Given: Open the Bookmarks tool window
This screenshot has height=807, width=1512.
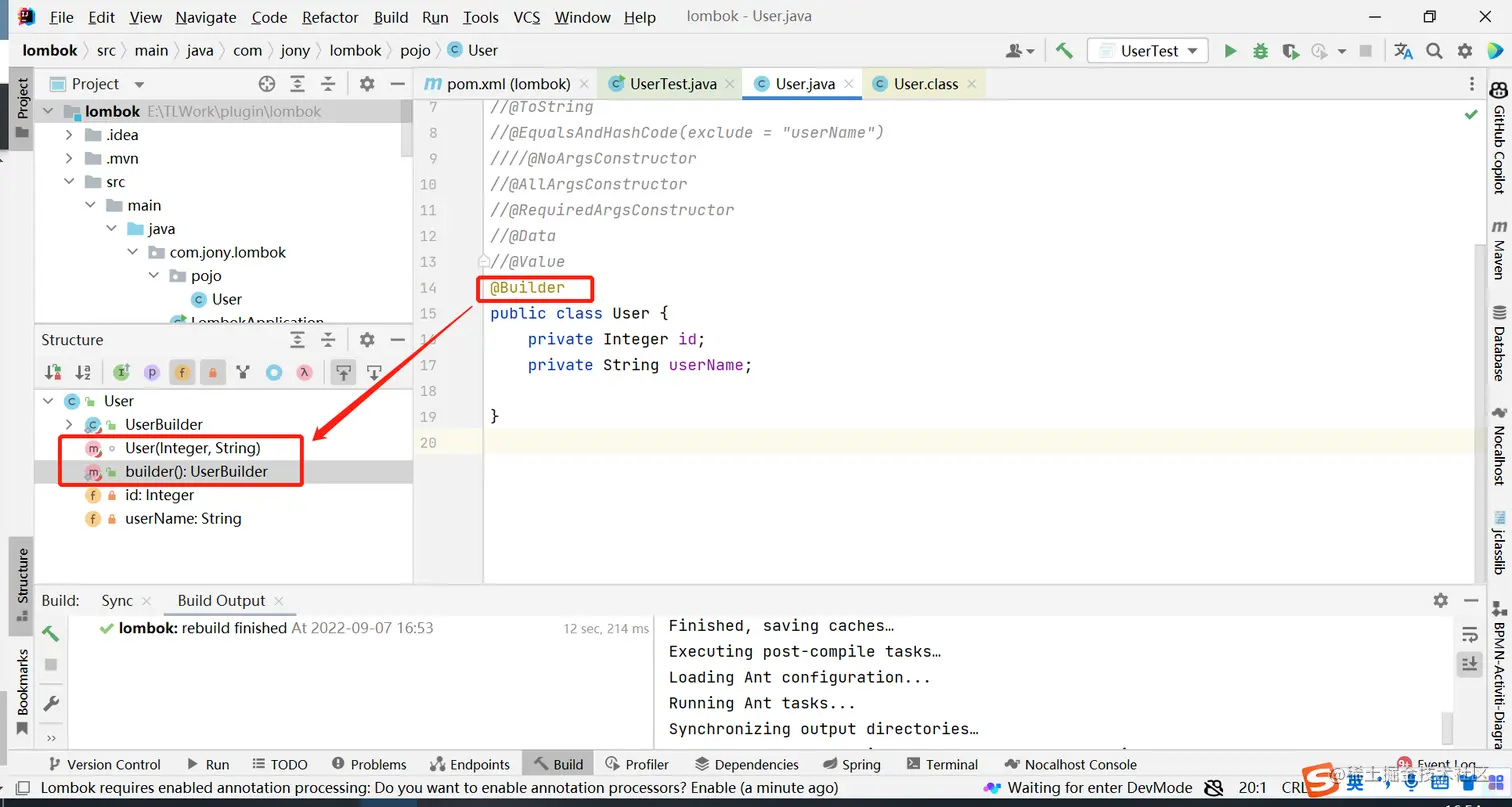Looking at the screenshot, I should (x=22, y=691).
